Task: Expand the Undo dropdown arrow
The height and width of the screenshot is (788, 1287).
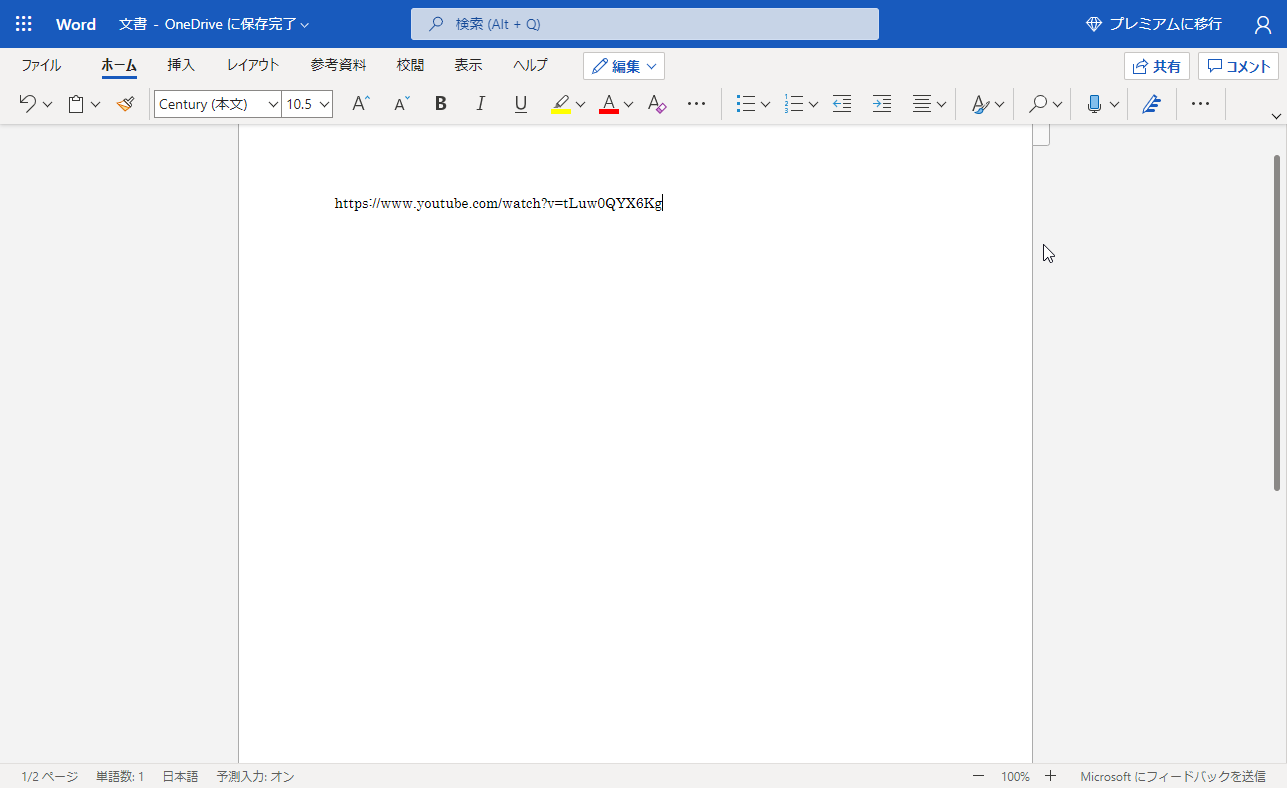Action: pyautogui.click(x=47, y=104)
